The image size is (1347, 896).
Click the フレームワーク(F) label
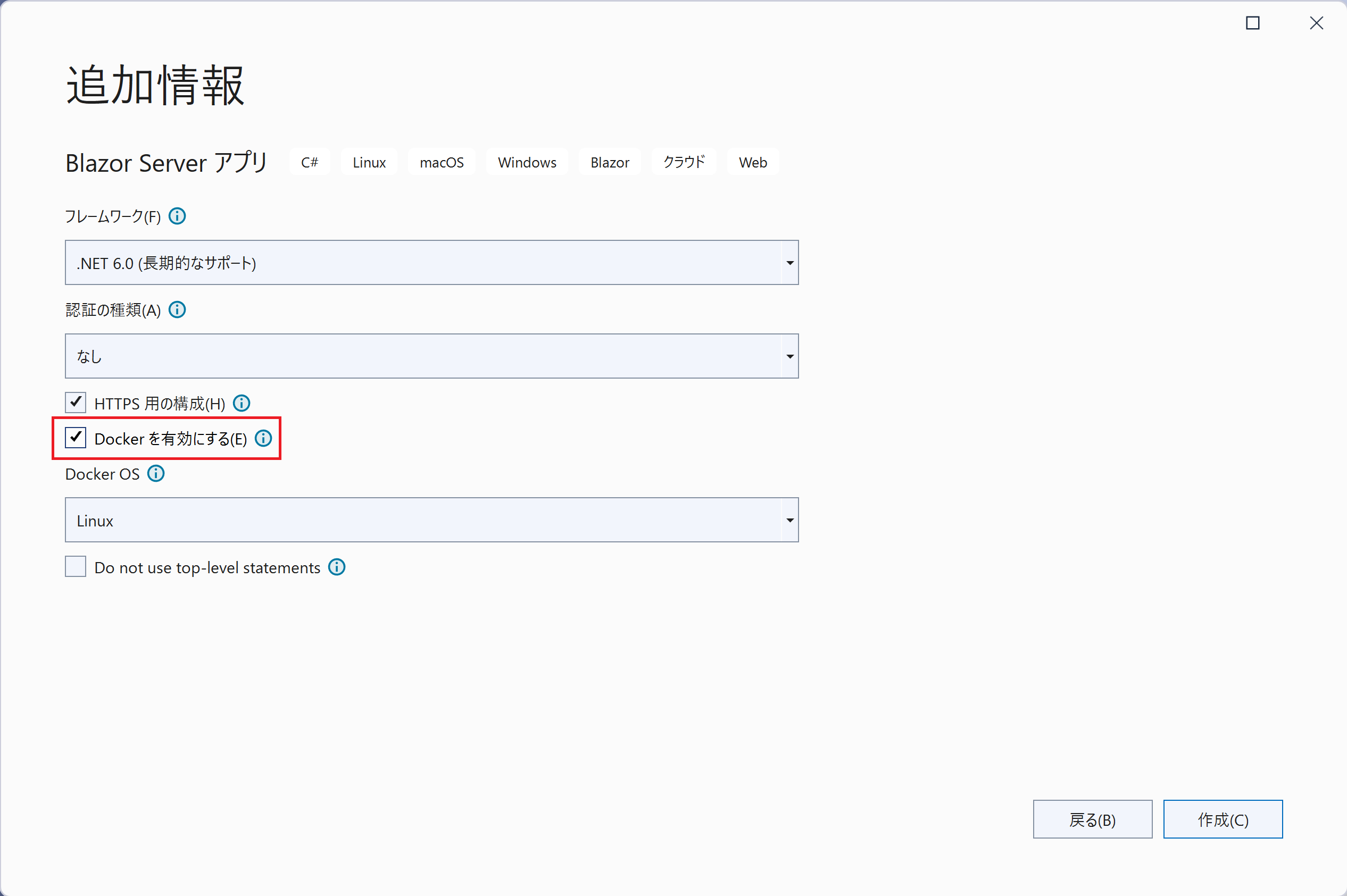pyautogui.click(x=113, y=216)
